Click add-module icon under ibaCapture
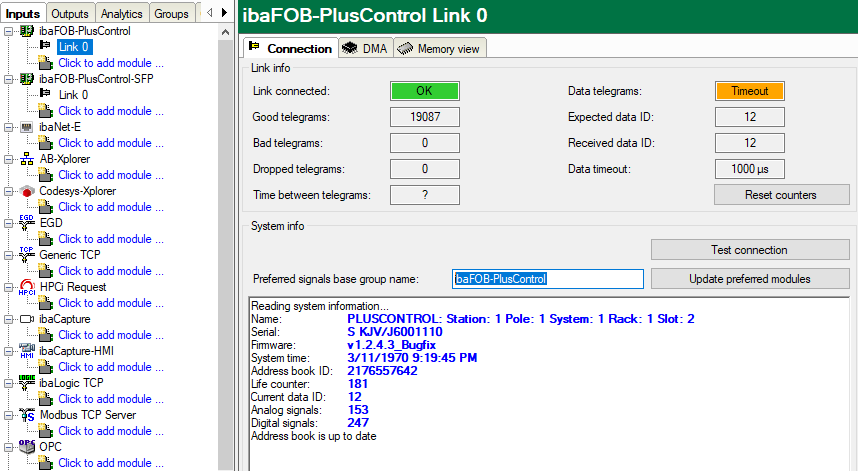 (x=46, y=335)
